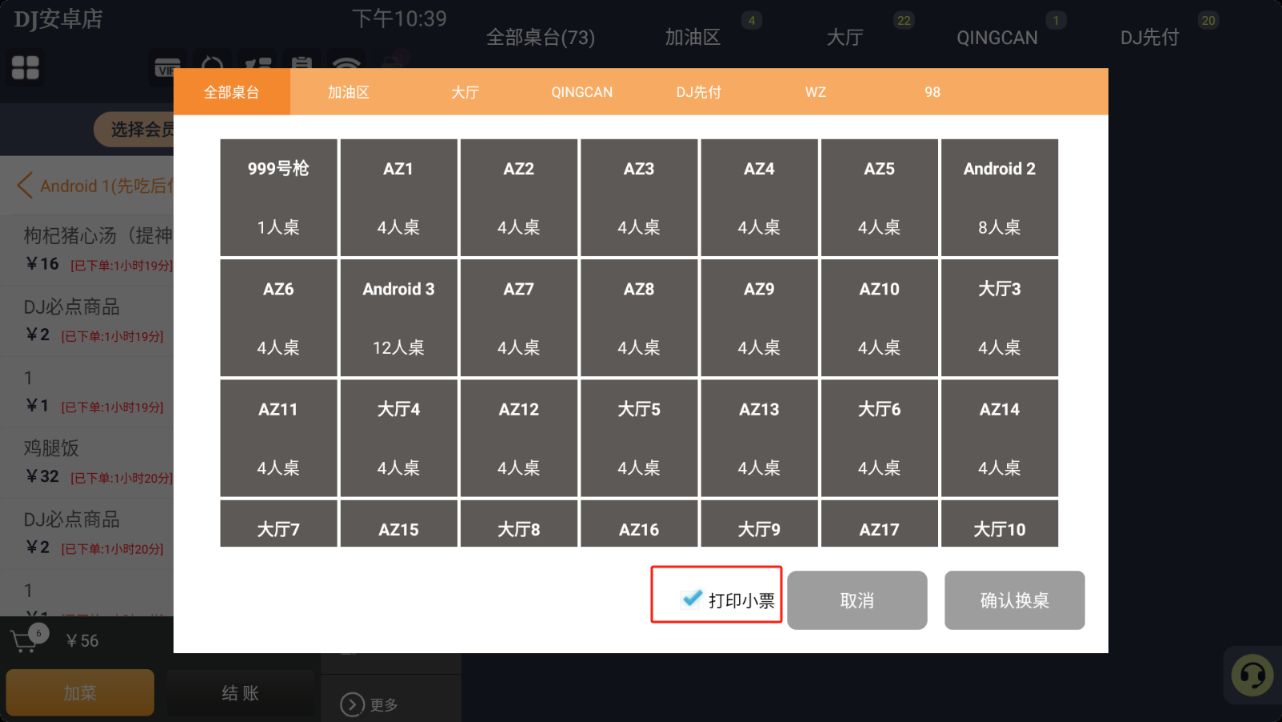Screen dimensions: 1282x722
Task: Select table 999号枪
Action: coord(278,197)
